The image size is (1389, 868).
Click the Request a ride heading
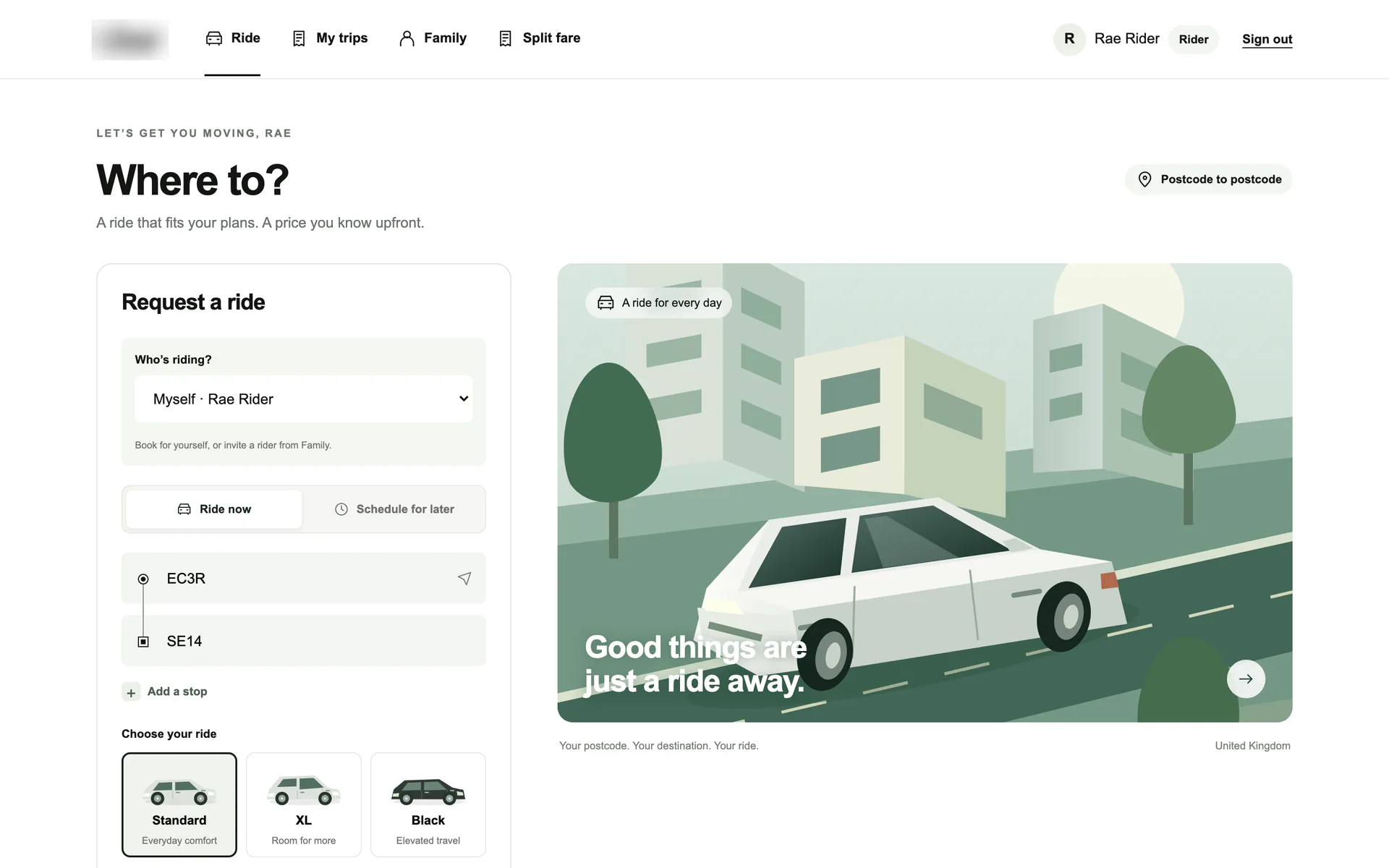point(193,302)
